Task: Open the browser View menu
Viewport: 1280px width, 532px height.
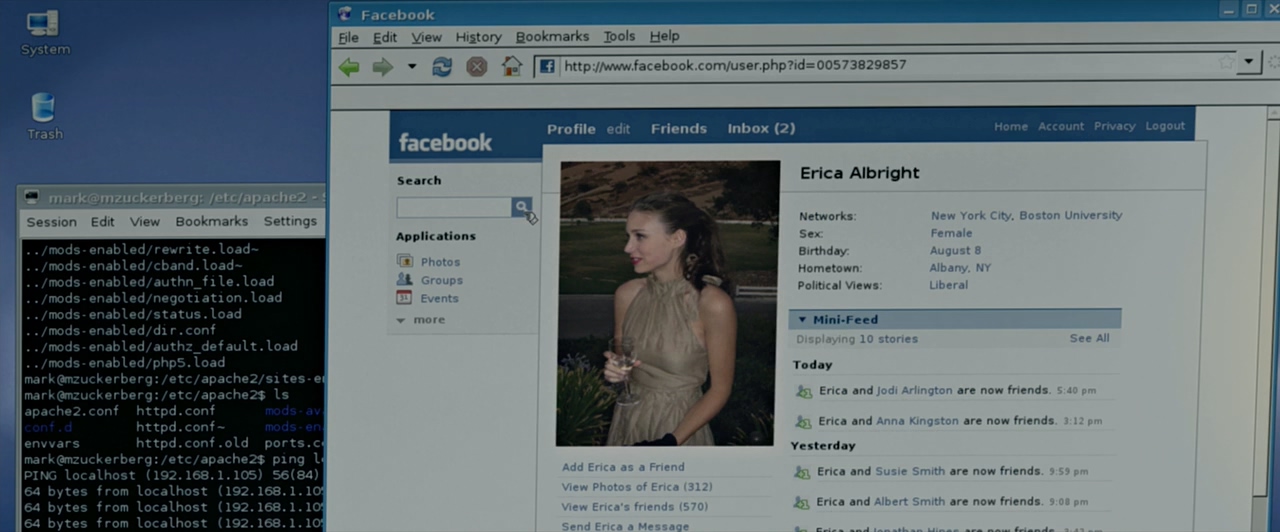Action: click(x=426, y=37)
